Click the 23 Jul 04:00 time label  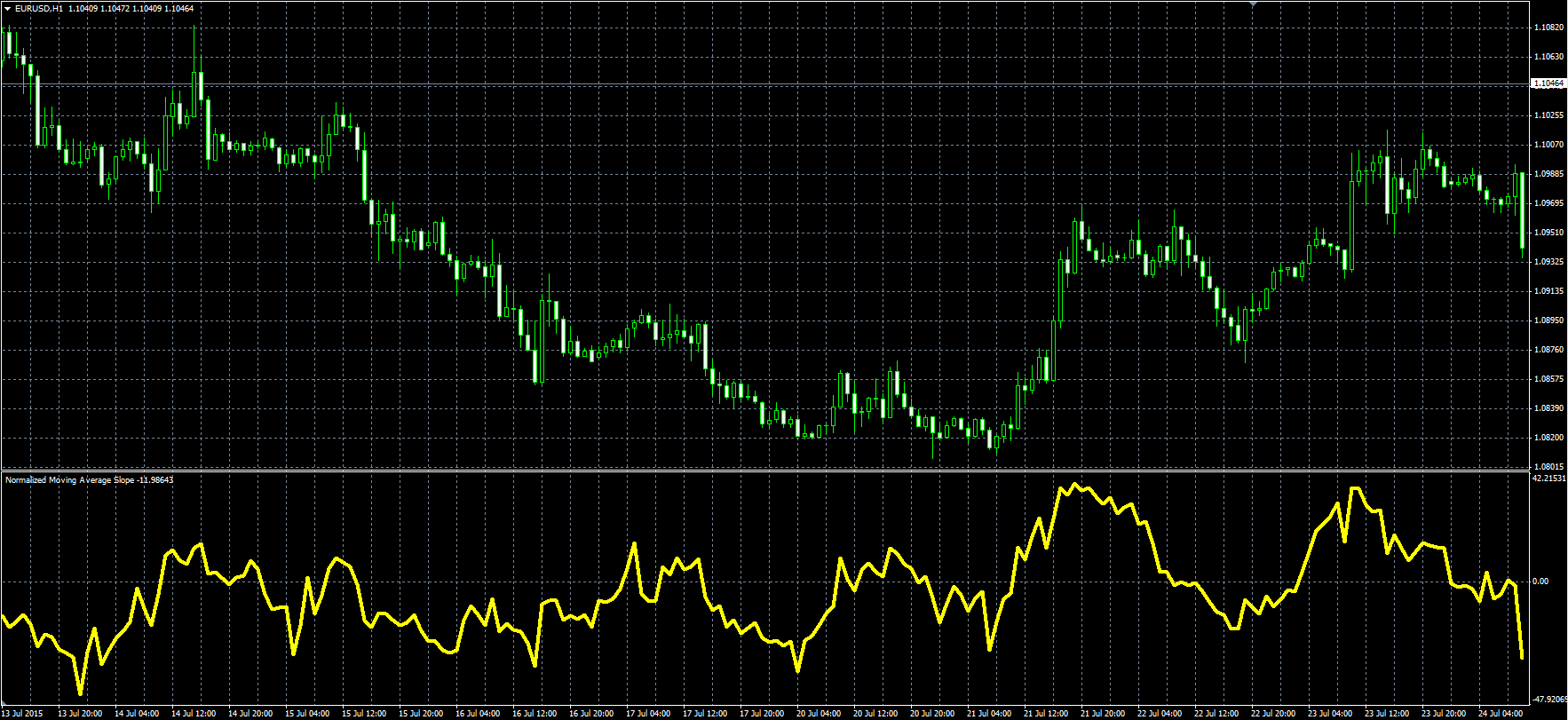pyautogui.click(x=1330, y=714)
